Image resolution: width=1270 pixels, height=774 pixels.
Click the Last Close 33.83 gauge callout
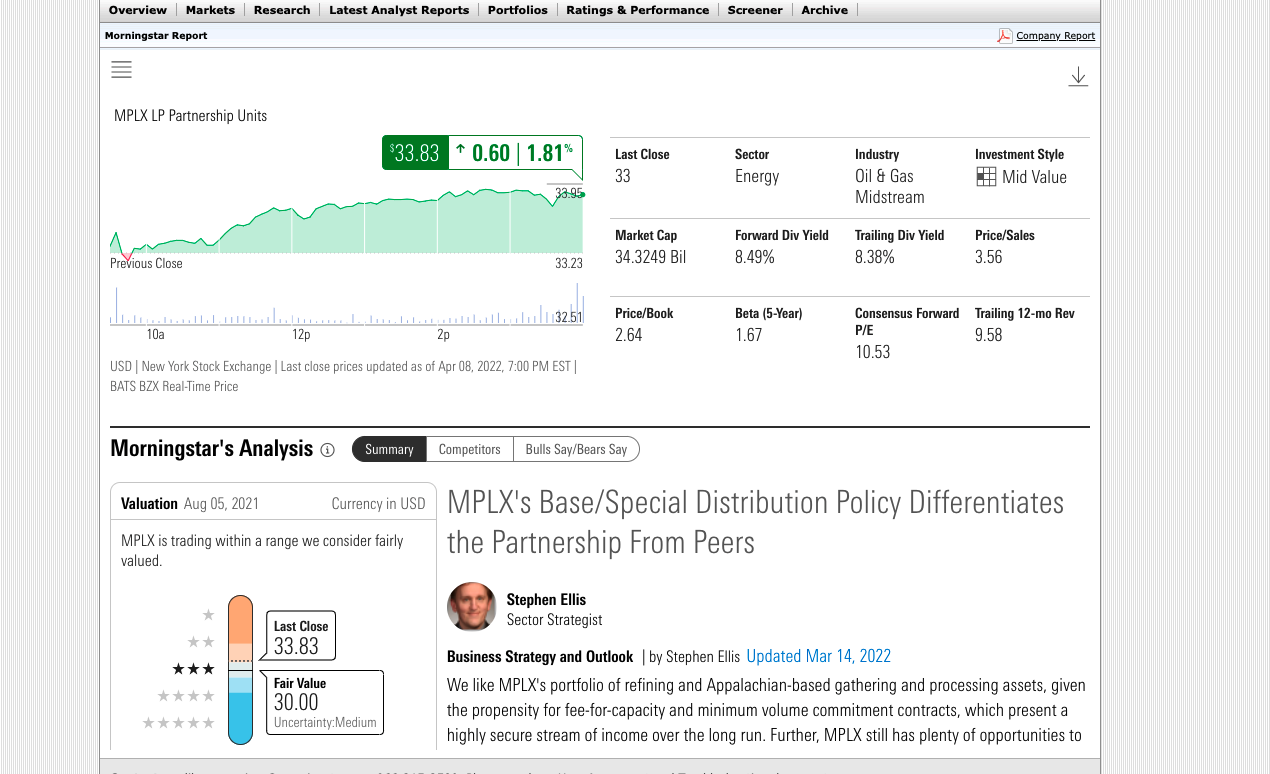click(301, 636)
